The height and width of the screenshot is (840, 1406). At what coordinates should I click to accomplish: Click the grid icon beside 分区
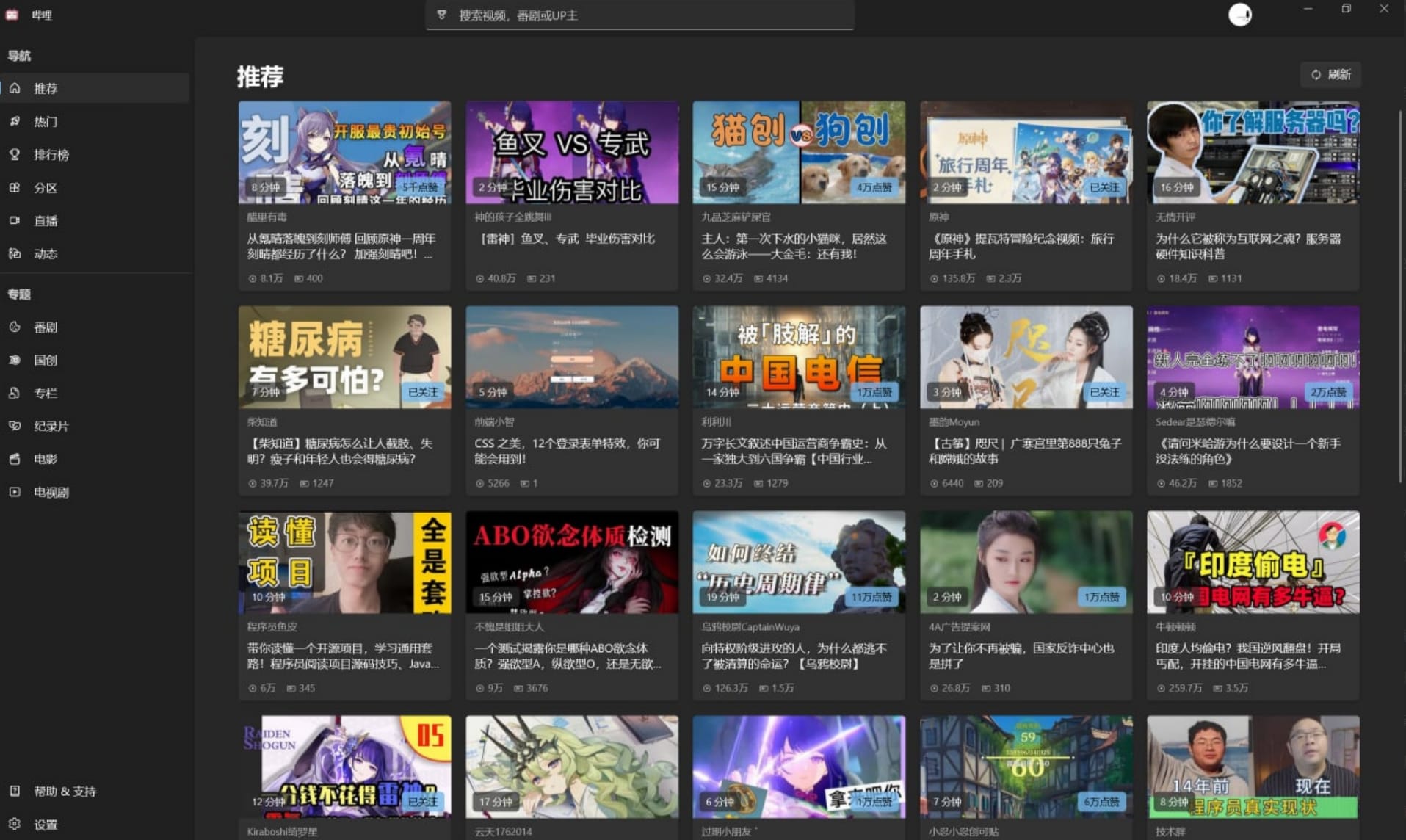pyautogui.click(x=15, y=187)
